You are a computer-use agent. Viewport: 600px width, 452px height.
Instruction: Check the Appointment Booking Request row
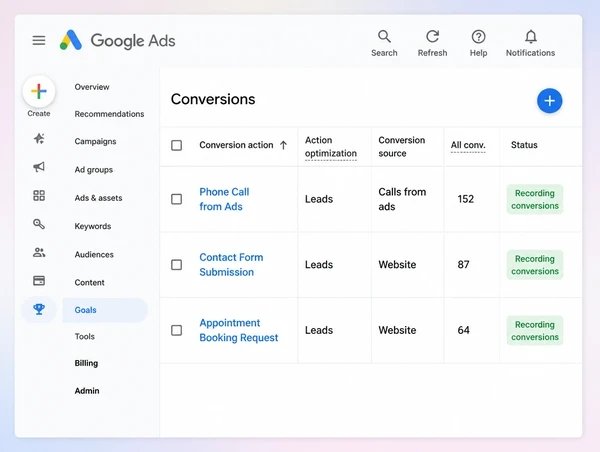click(176, 330)
